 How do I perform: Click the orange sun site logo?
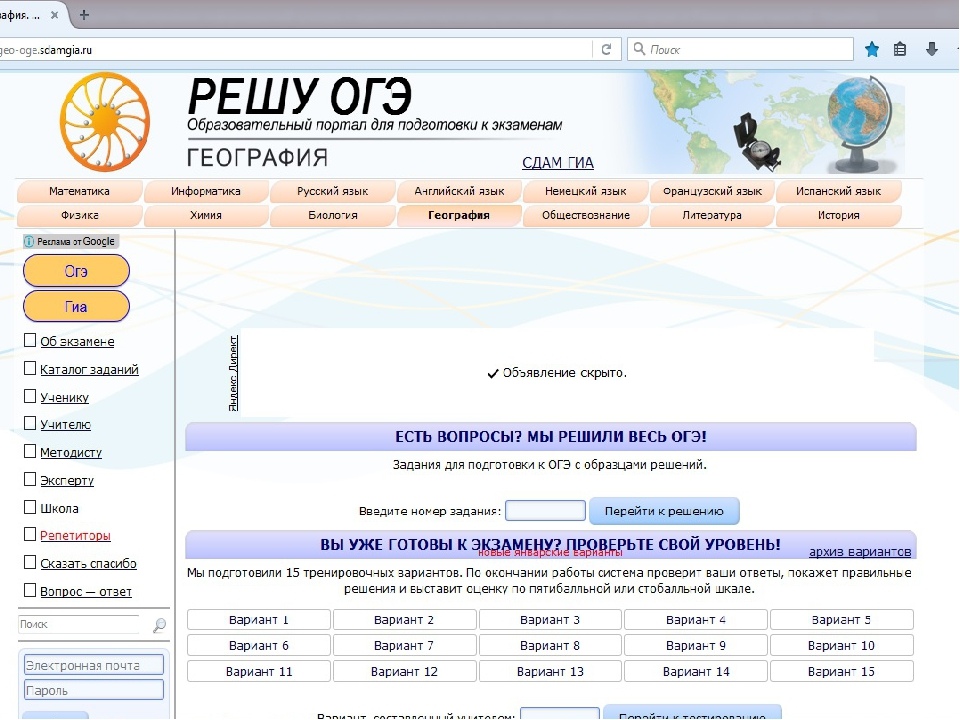[104, 121]
